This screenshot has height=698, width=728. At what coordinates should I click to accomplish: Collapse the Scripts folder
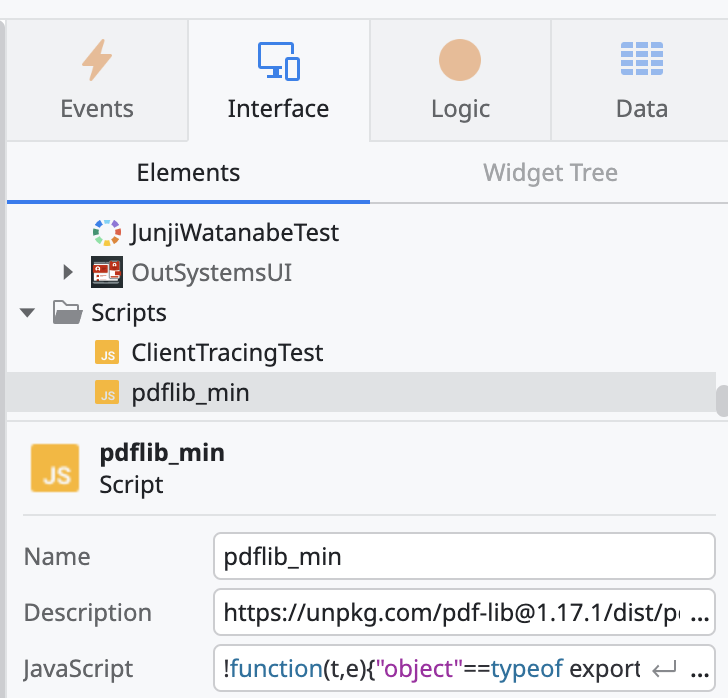(28, 313)
